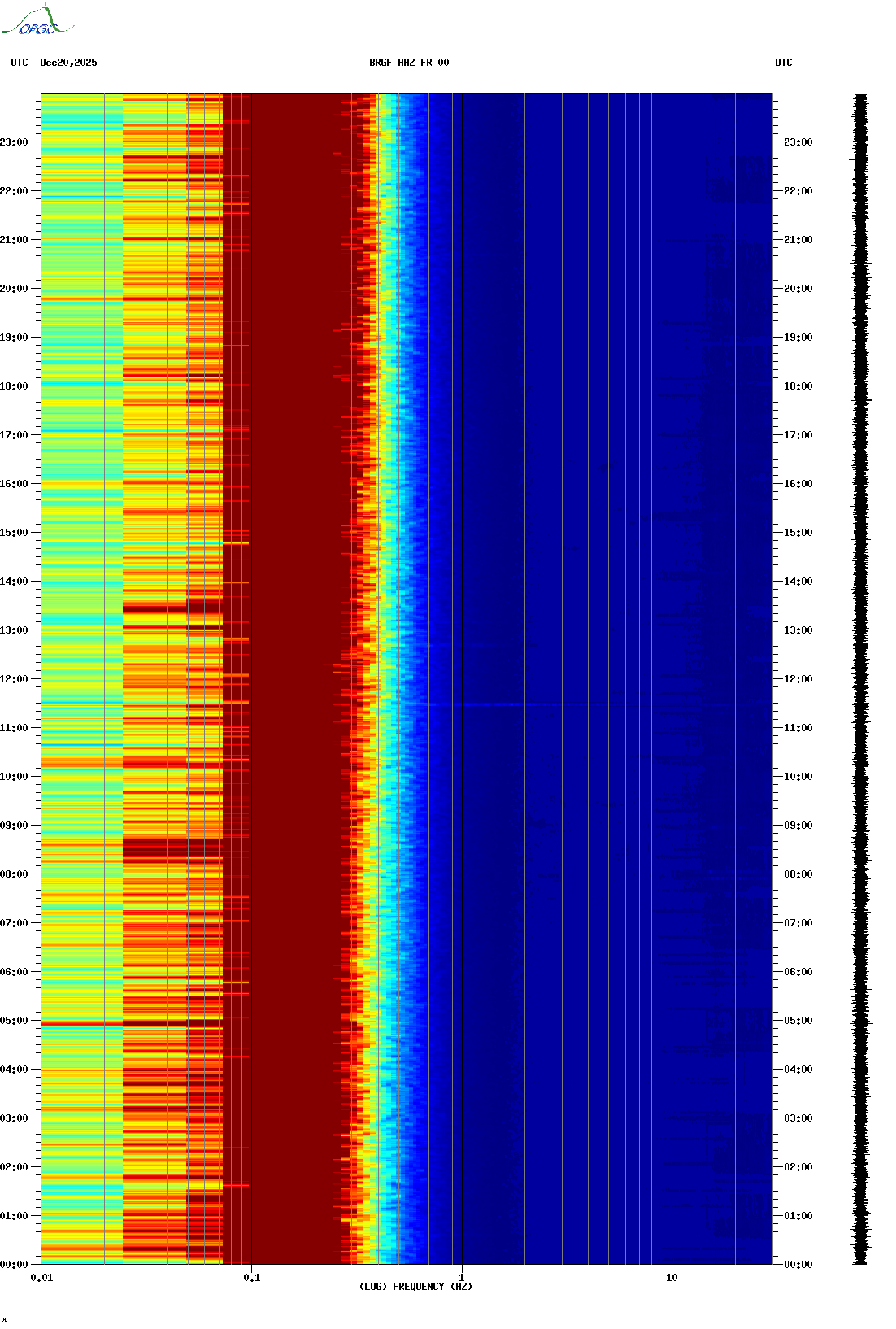
Task: Click the top-left UTC label
Action: 20,63
